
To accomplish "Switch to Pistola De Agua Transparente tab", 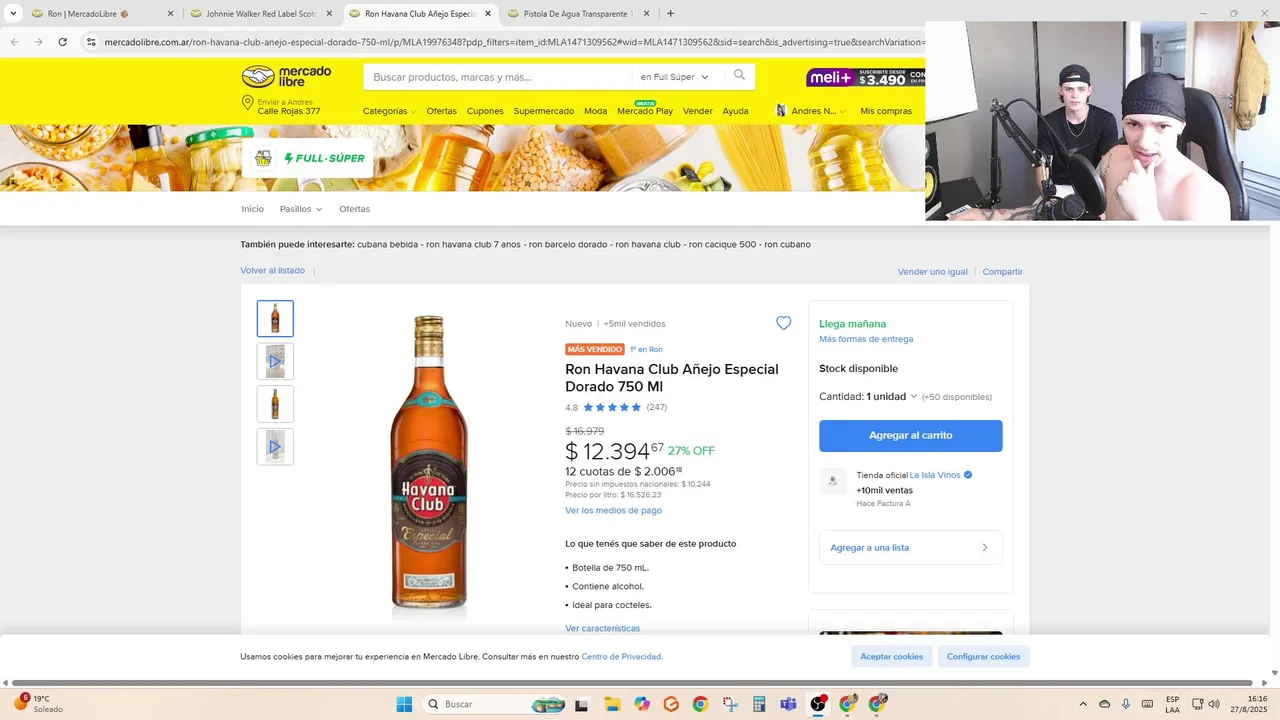I will (x=579, y=14).
